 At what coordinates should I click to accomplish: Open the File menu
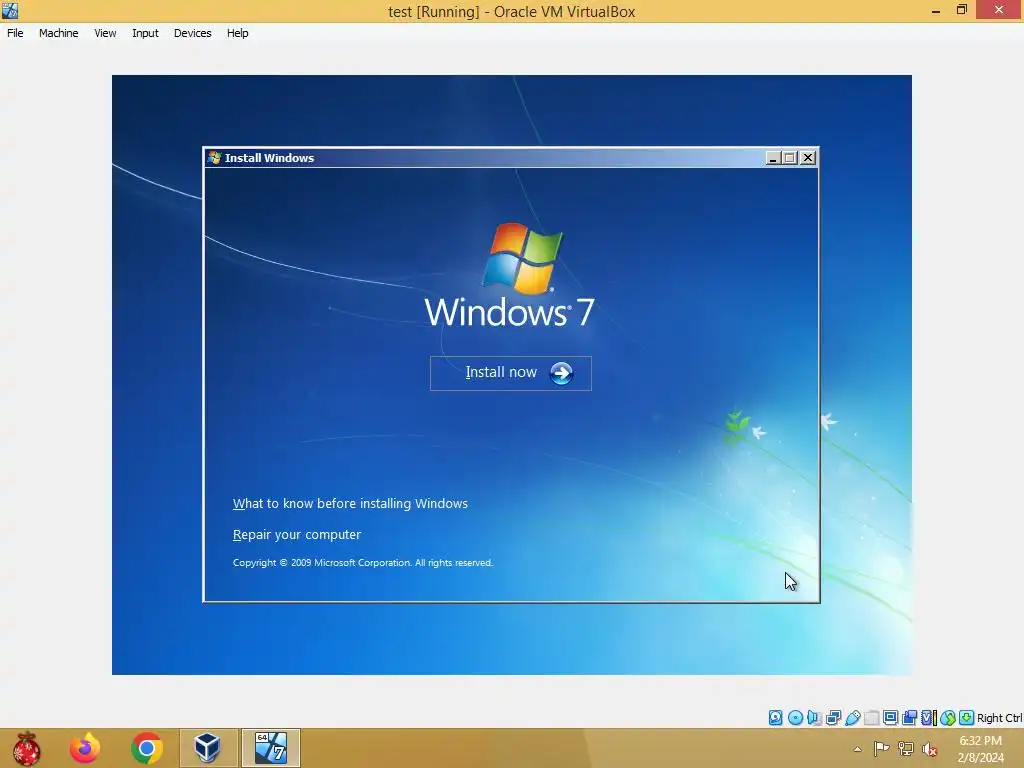point(15,33)
